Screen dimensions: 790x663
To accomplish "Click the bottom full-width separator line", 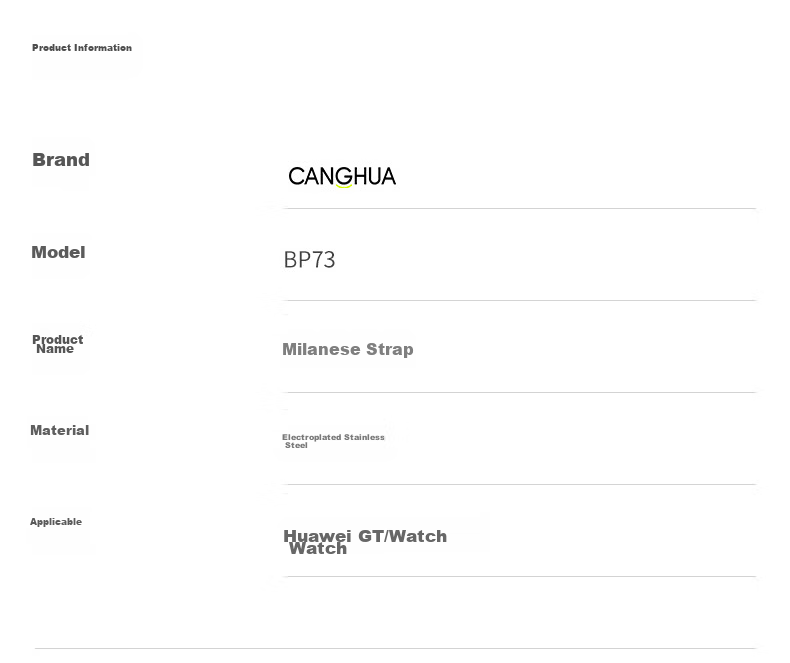I will [396, 648].
